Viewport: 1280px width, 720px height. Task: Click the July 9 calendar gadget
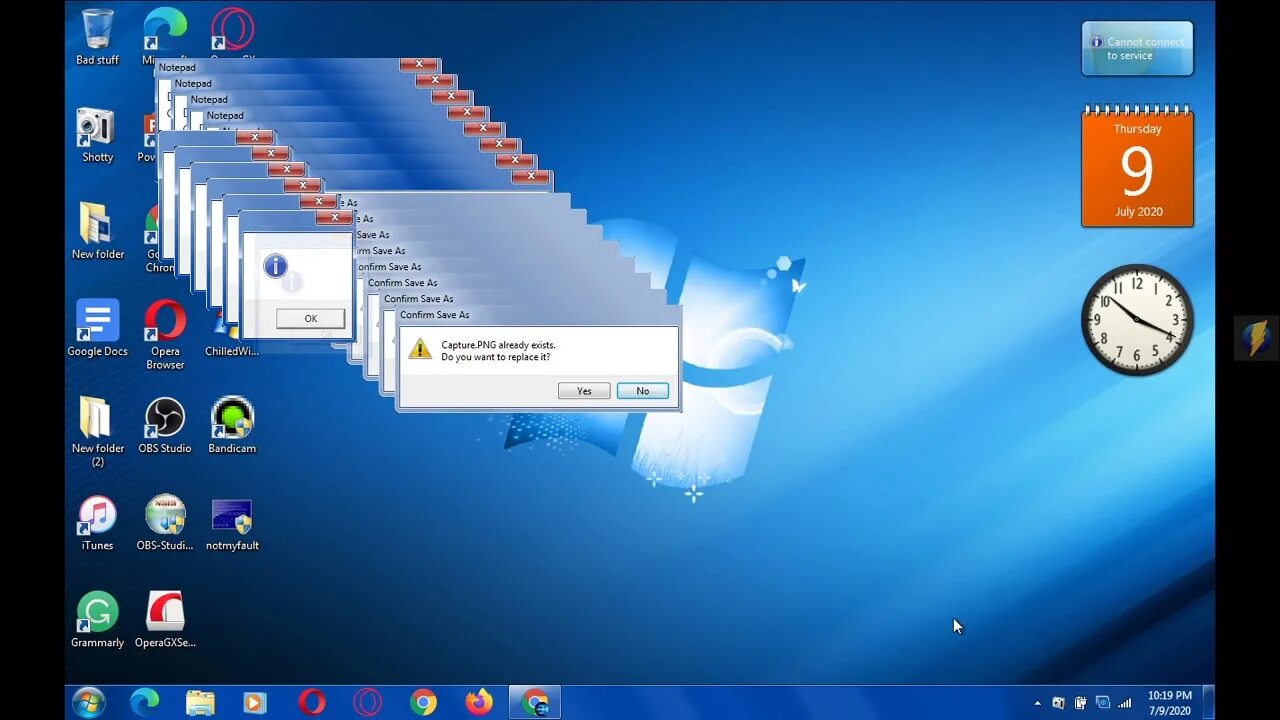pos(1137,165)
